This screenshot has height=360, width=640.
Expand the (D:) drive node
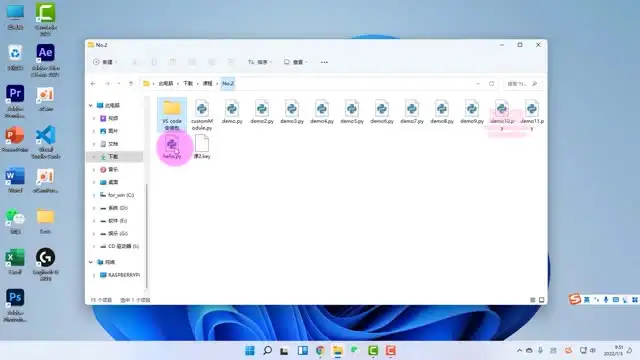click(x=94, y=208)
